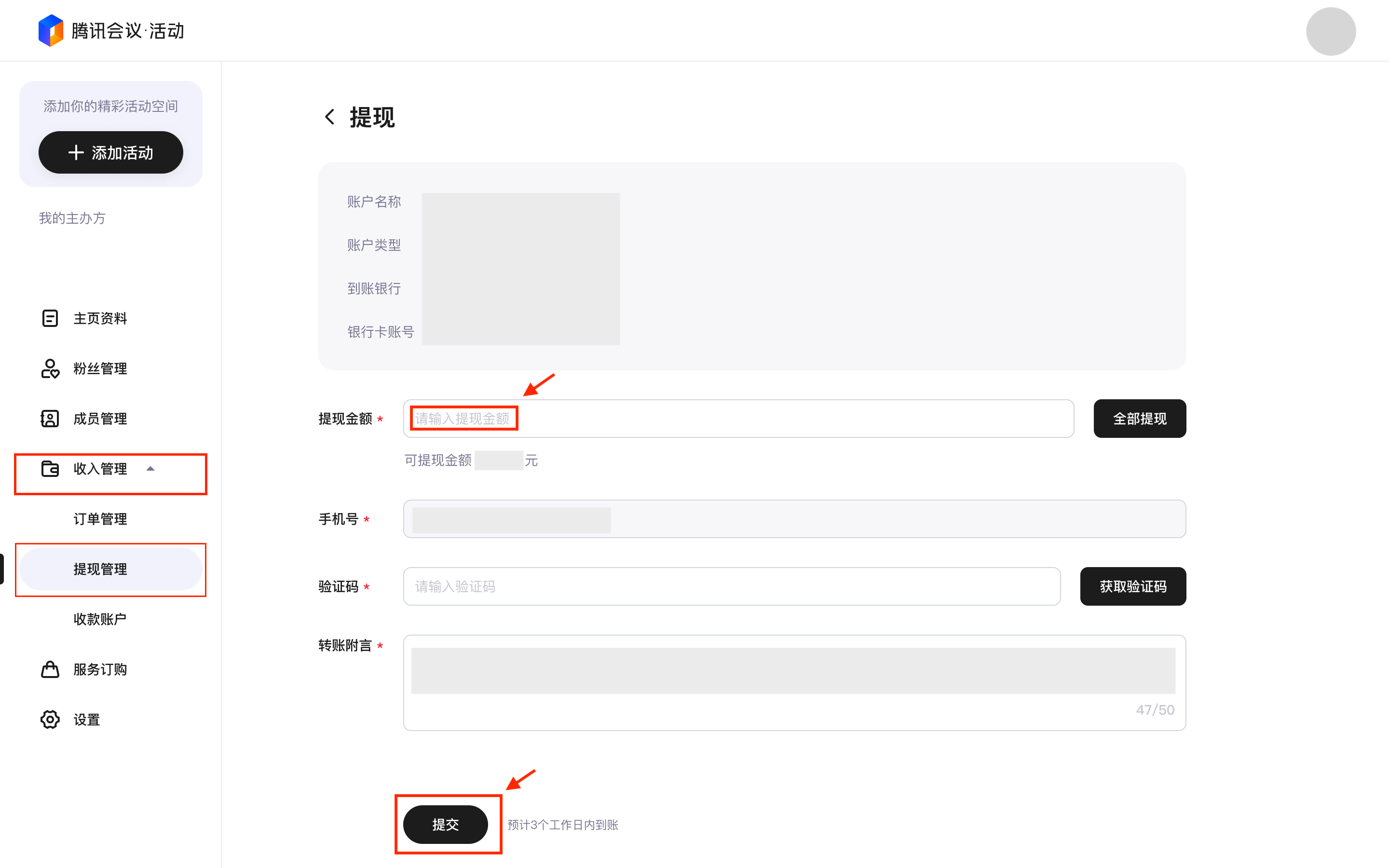The height and width of the screenshot is (868, 1389).
Task: Click the 47/50 character counter
Action: point(1155,709)
